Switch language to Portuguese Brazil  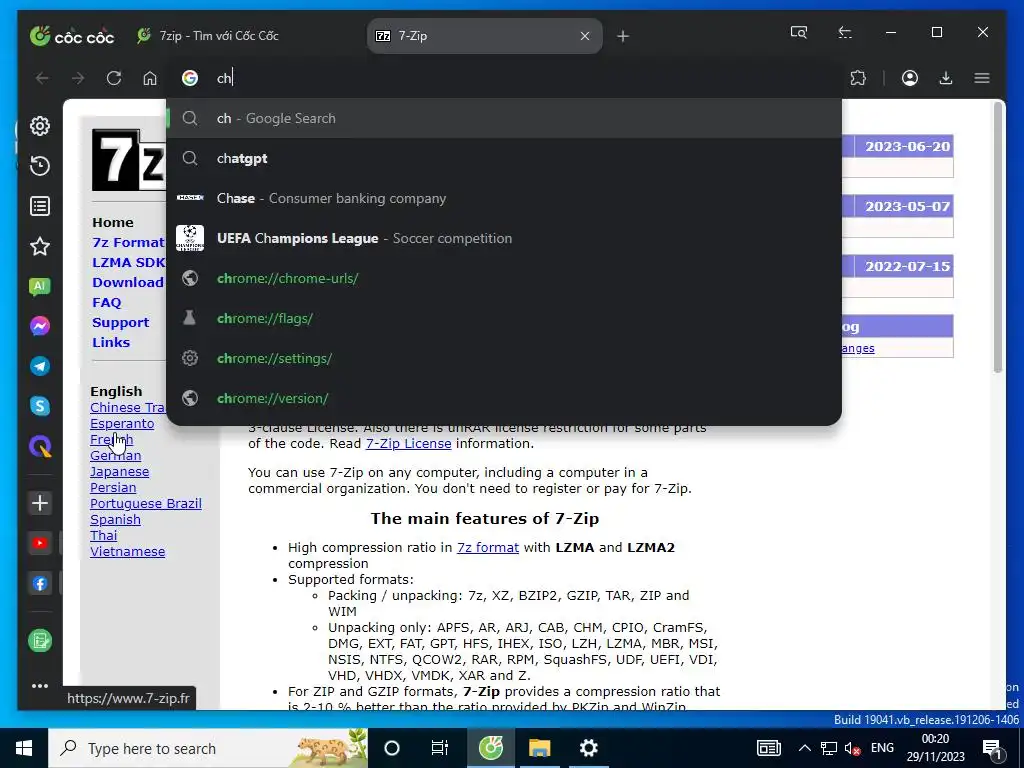point(146,504)
